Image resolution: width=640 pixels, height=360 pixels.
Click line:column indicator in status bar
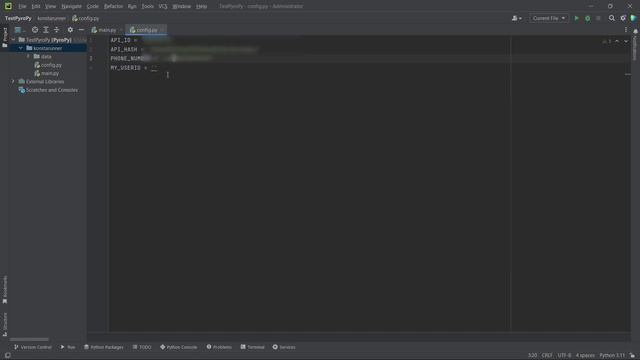pyautogui.click(x=532, y=356)
